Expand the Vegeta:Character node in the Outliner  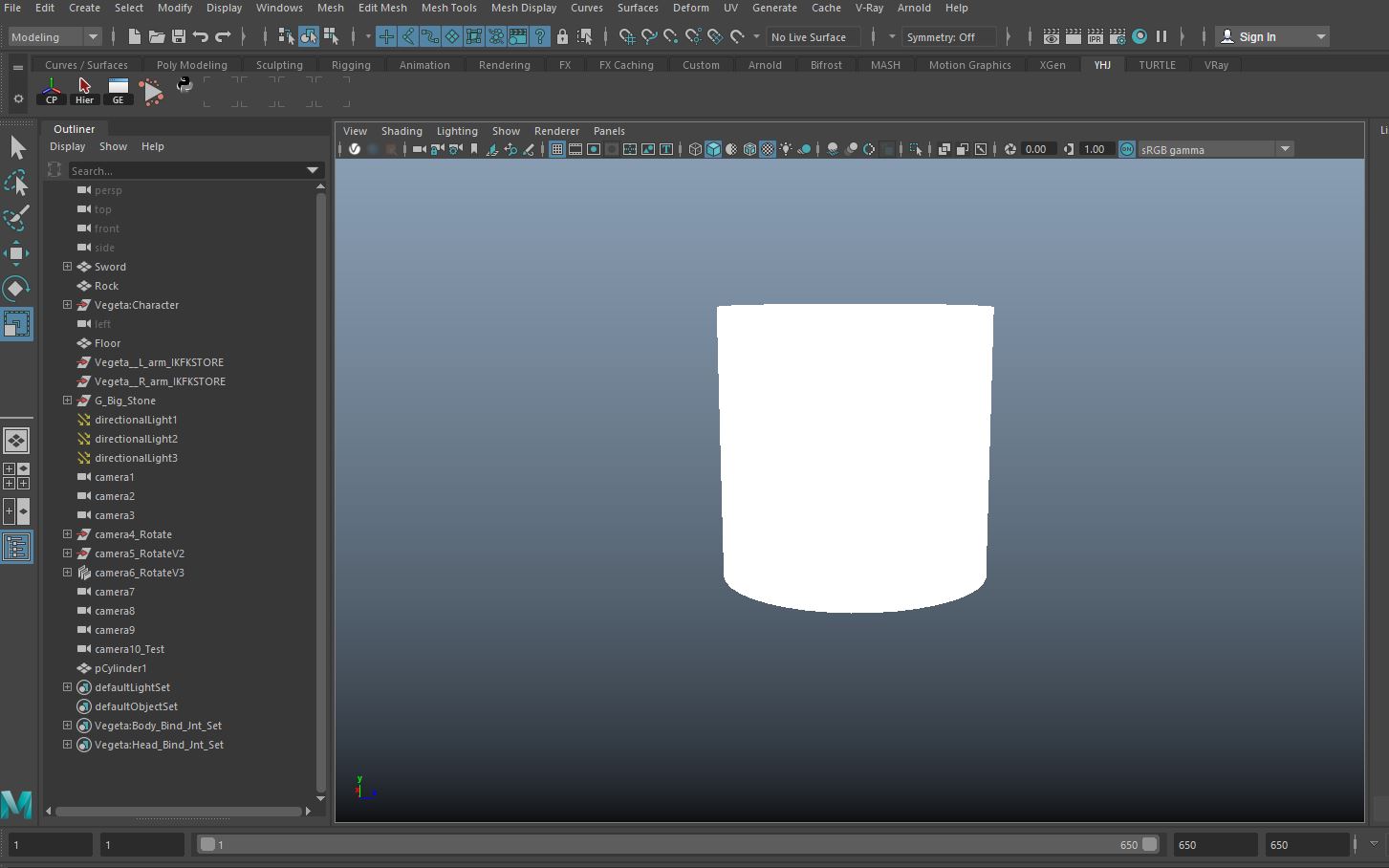point(66,304)
